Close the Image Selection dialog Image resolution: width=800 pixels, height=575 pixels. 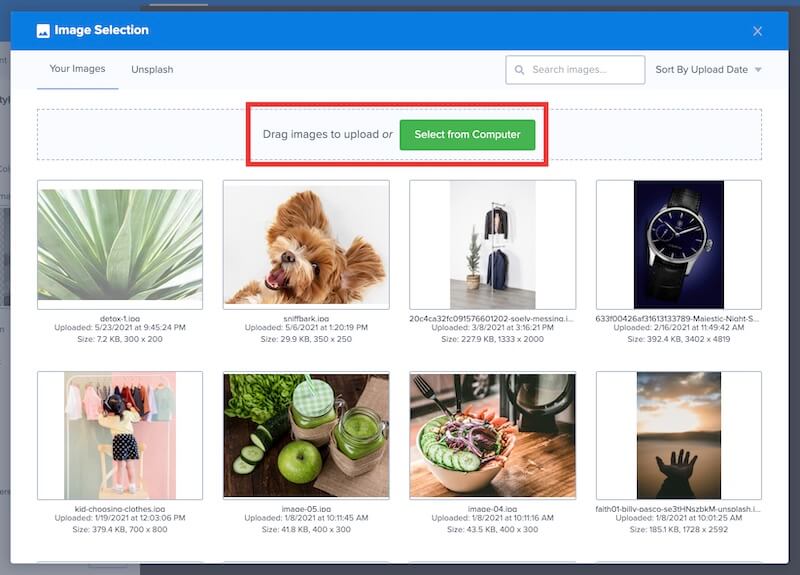[x=757, y=31]
